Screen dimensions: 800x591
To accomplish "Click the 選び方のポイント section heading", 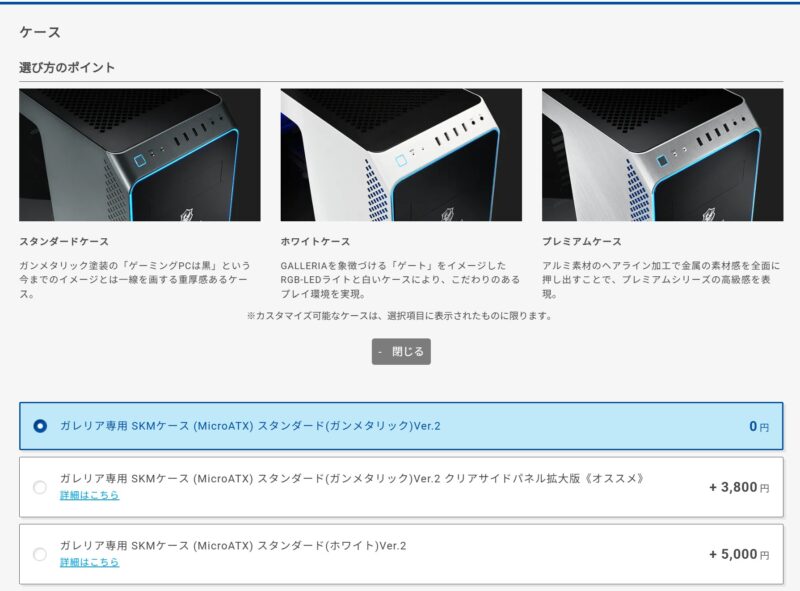I will coord(67,67).
